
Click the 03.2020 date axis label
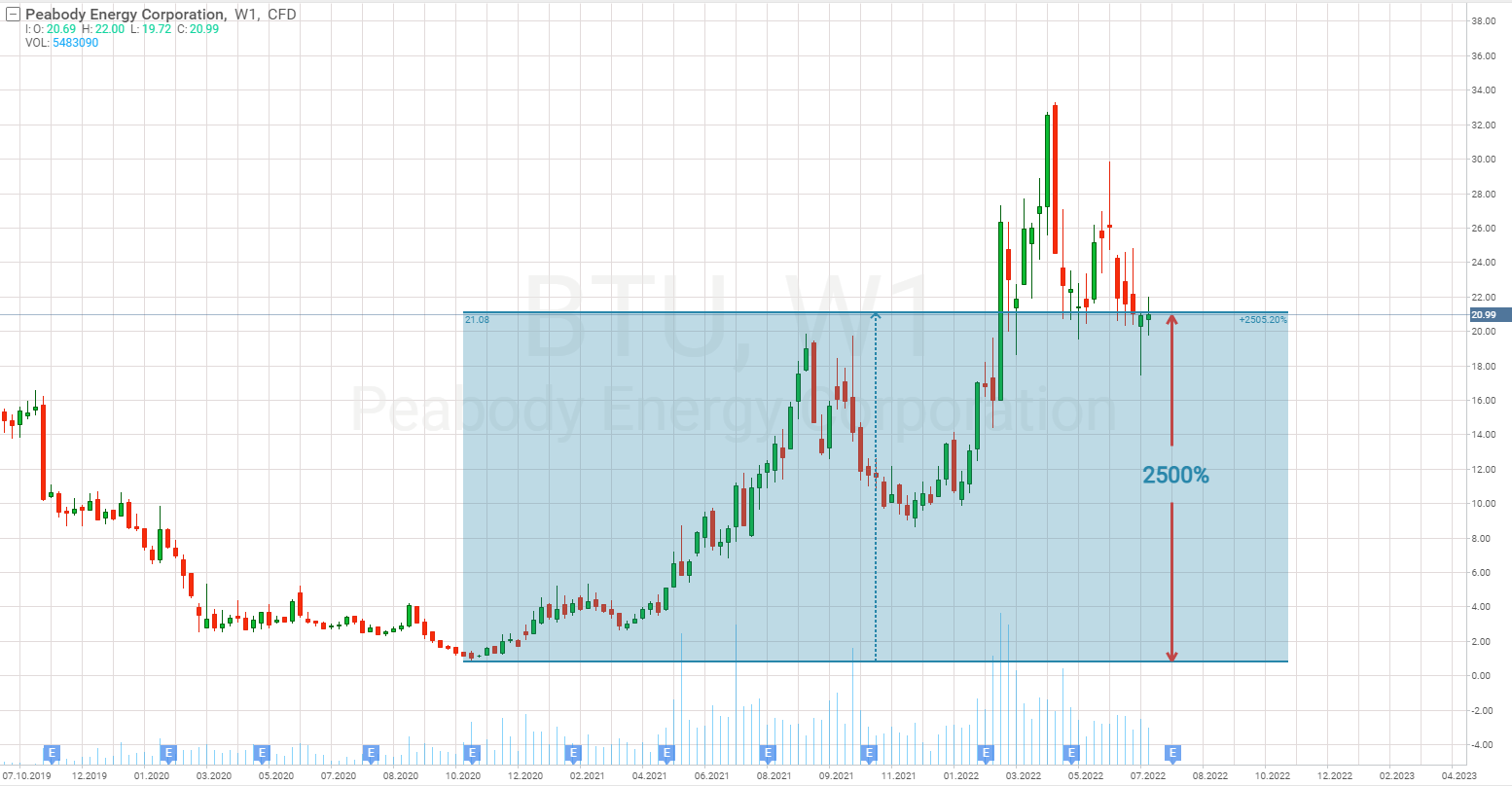pyautogui.click(x=213, y=775)
